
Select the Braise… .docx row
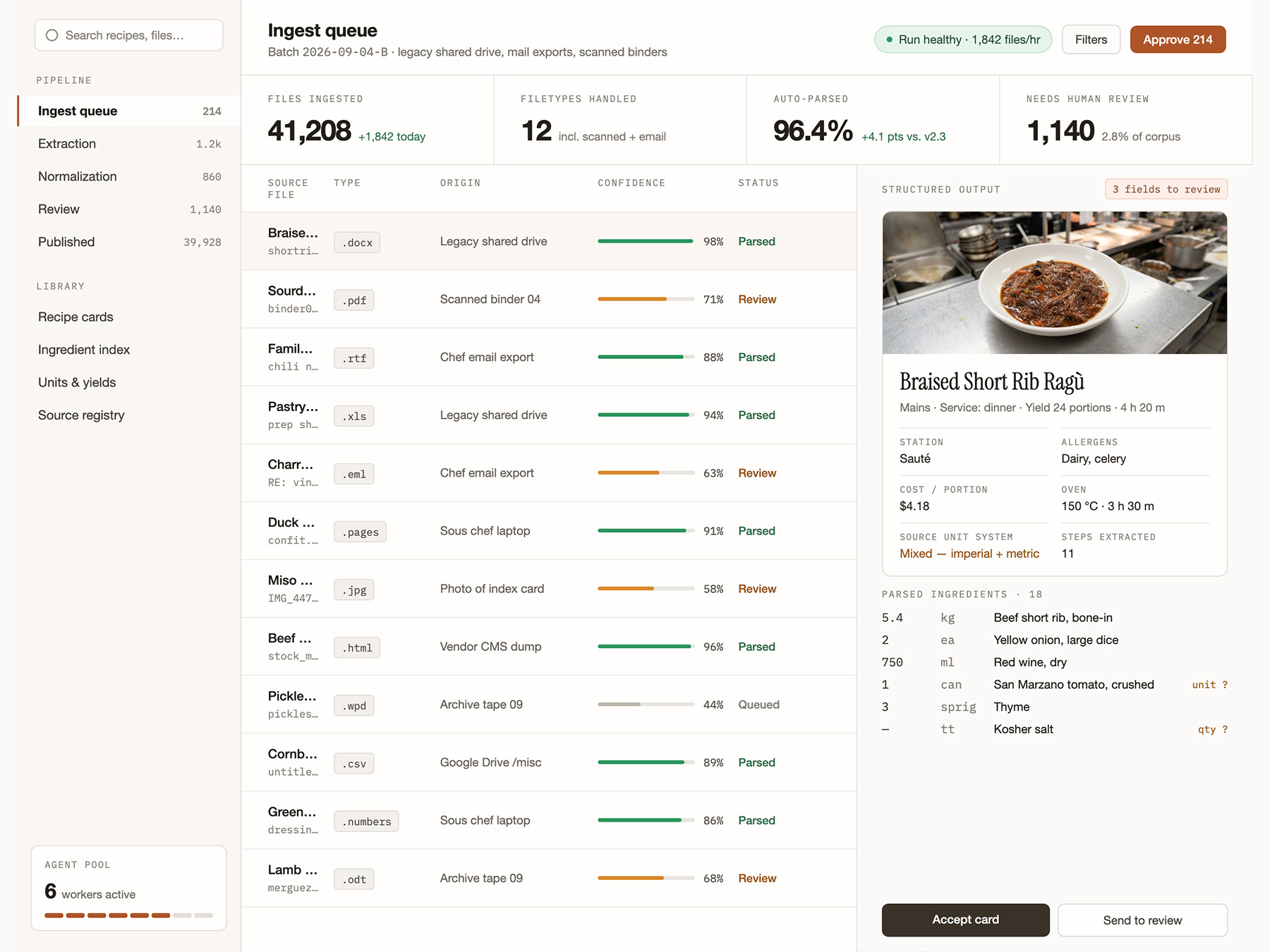coord(548,241)
